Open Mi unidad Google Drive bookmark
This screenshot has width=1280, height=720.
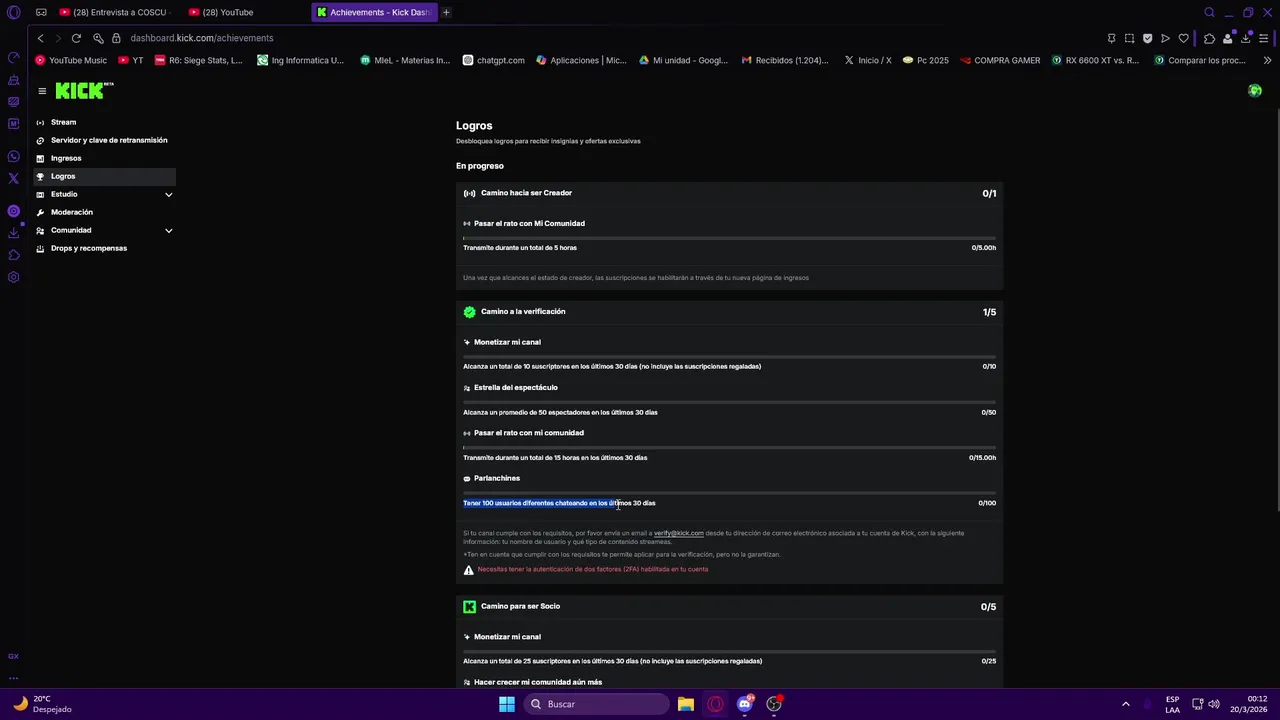coord(684,60)
